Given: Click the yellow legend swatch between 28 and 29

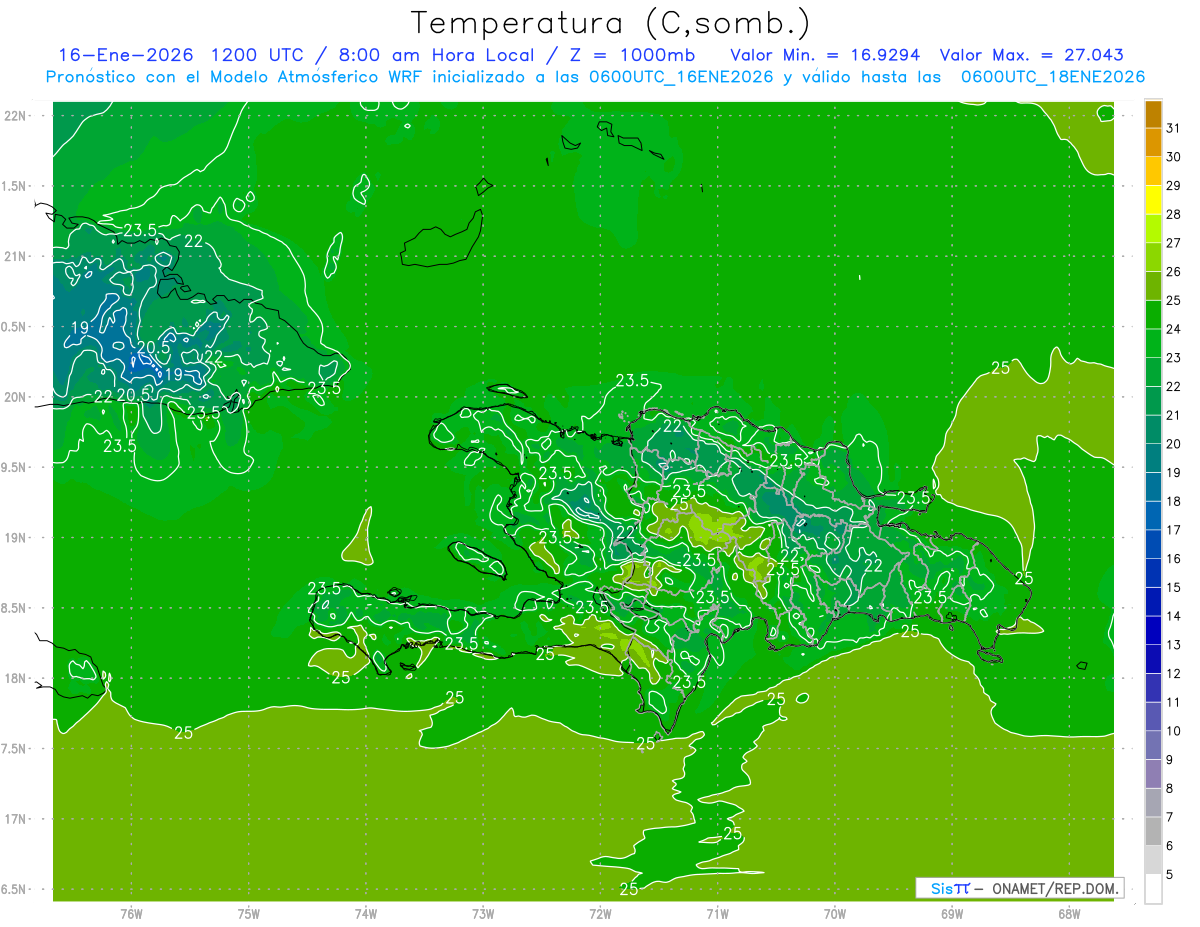Looking at the screenshot, I should [x=1153, y=200].
